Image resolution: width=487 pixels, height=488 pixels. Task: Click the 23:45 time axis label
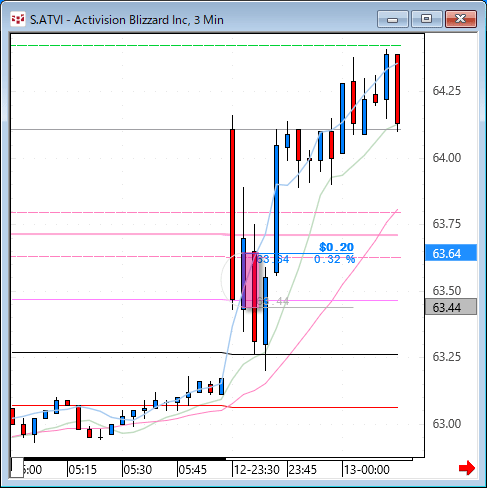tap(303, 470)
